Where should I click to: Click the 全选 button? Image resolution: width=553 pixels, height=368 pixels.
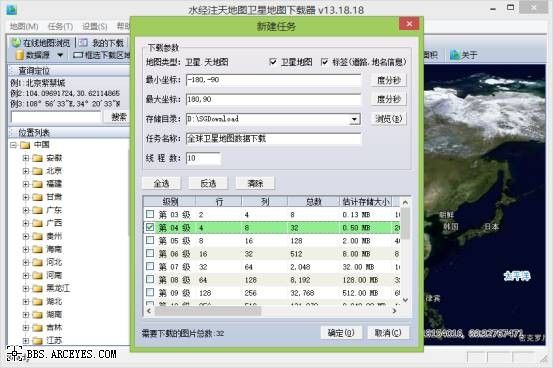point(161,183)
